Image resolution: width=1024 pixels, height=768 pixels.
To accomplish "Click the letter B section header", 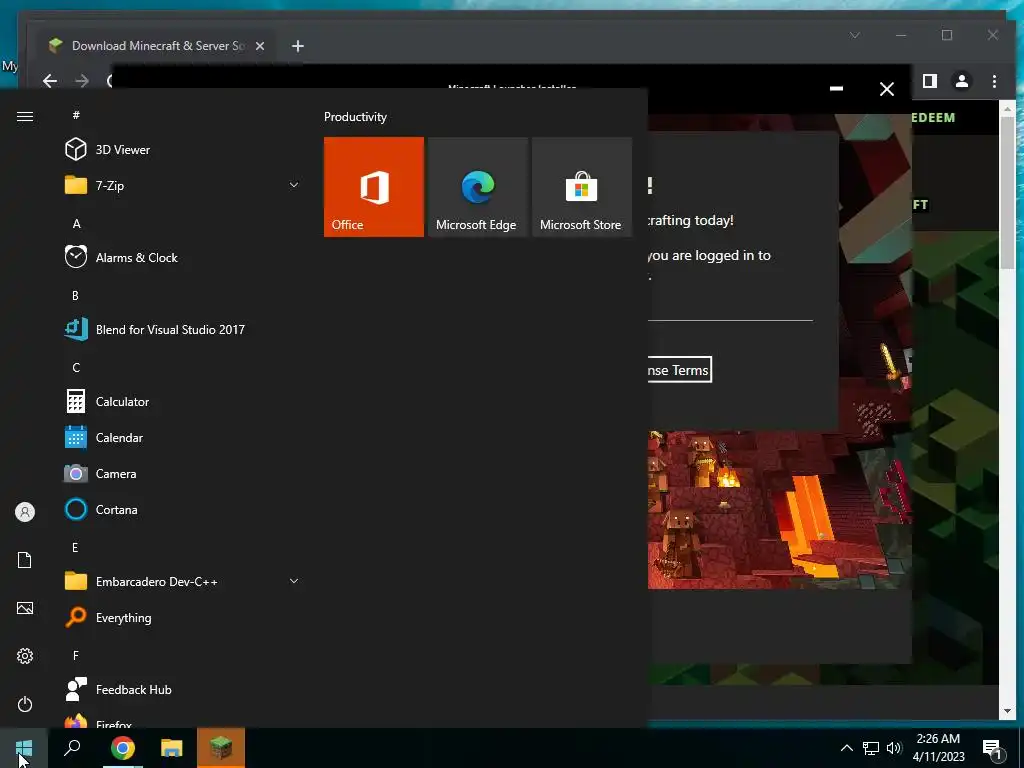I will click(x=76, y=295).
